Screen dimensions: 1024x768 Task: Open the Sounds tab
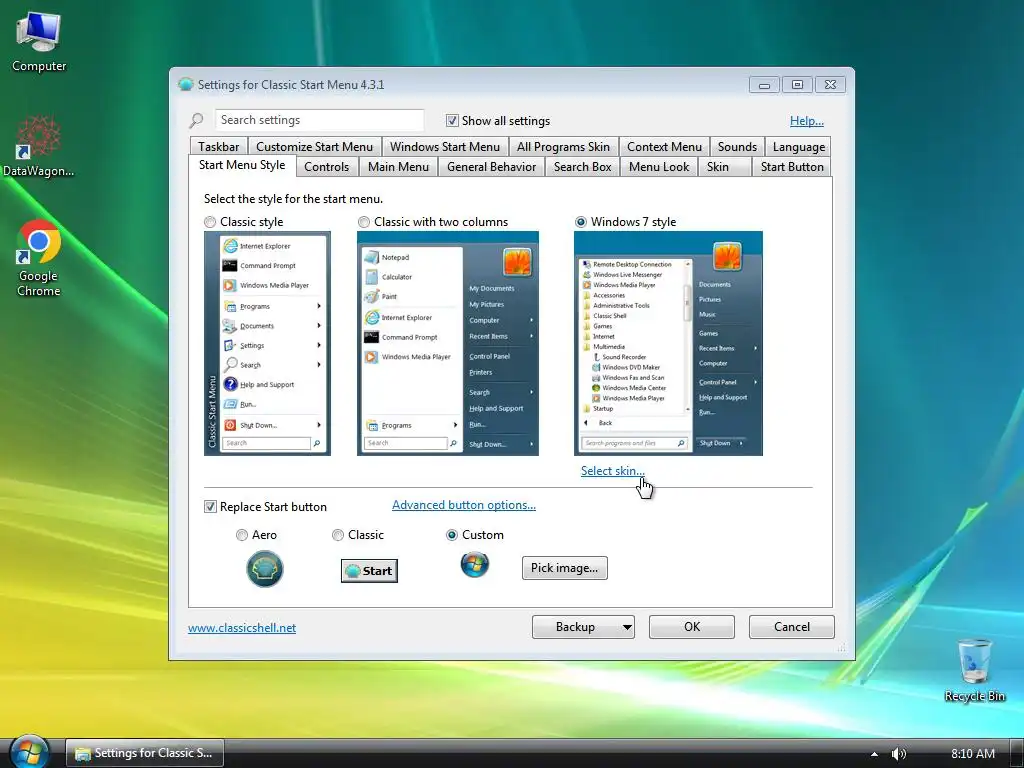737,147
